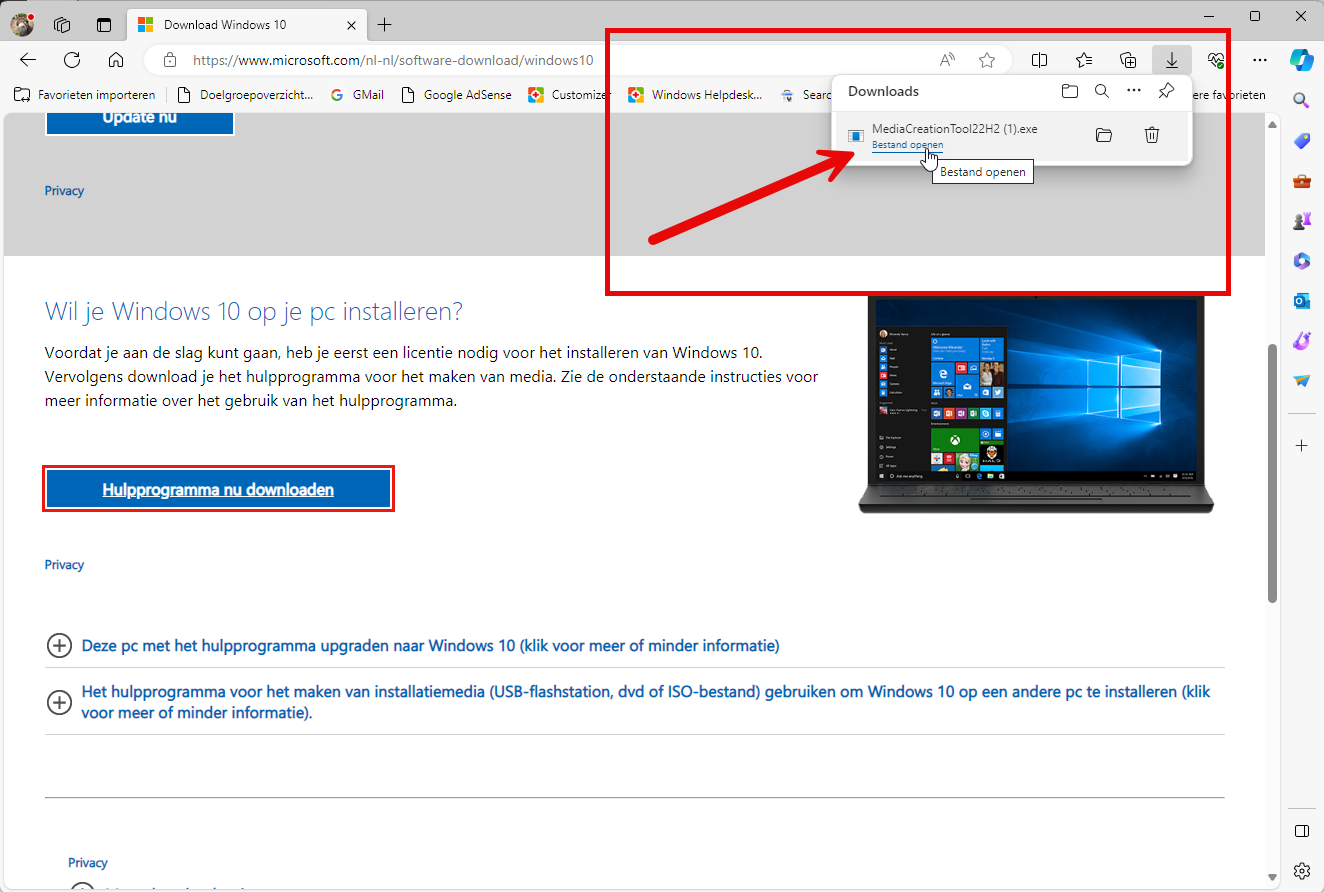Open more options in the Downloads panel

[x=1134, y=91]
